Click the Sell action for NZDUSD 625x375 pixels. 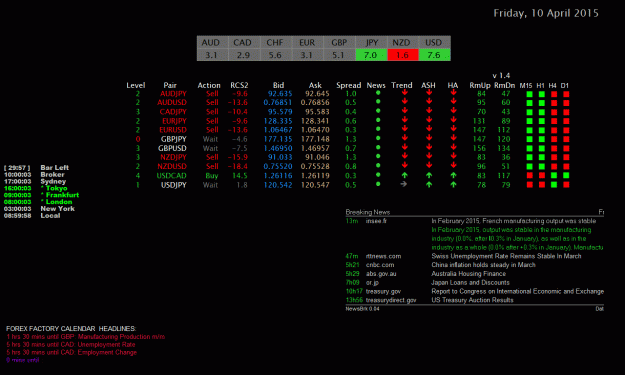point(212,166)
